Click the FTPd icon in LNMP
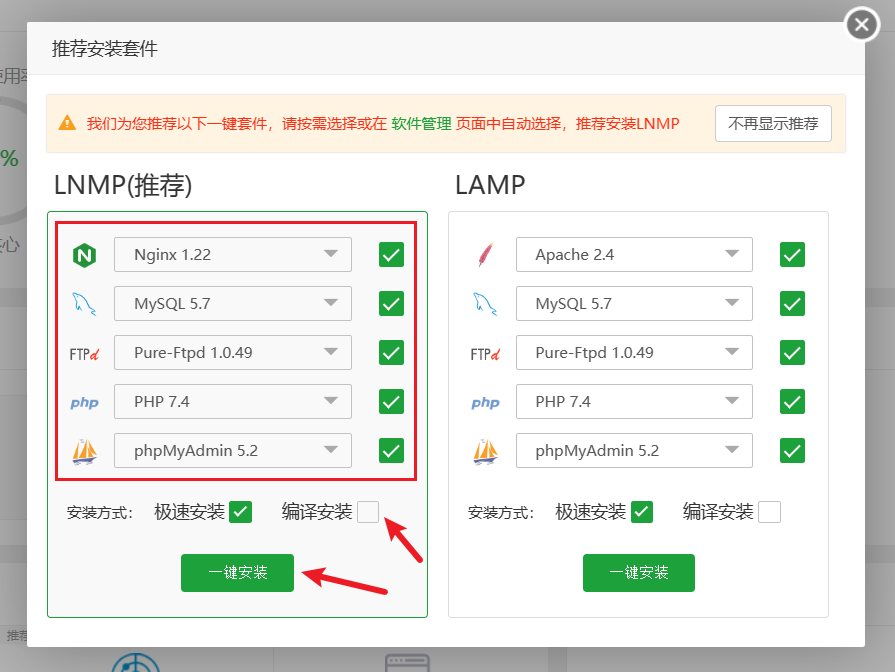The width and height of the screenshot is (895, 672). pos(84,354)
